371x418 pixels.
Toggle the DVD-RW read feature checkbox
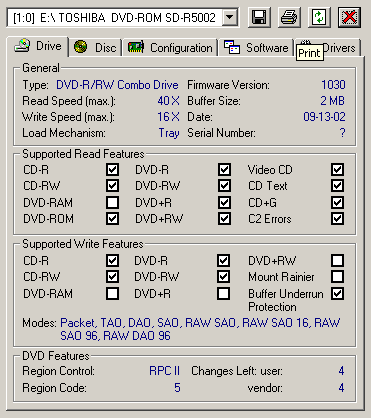pos(224,185)
